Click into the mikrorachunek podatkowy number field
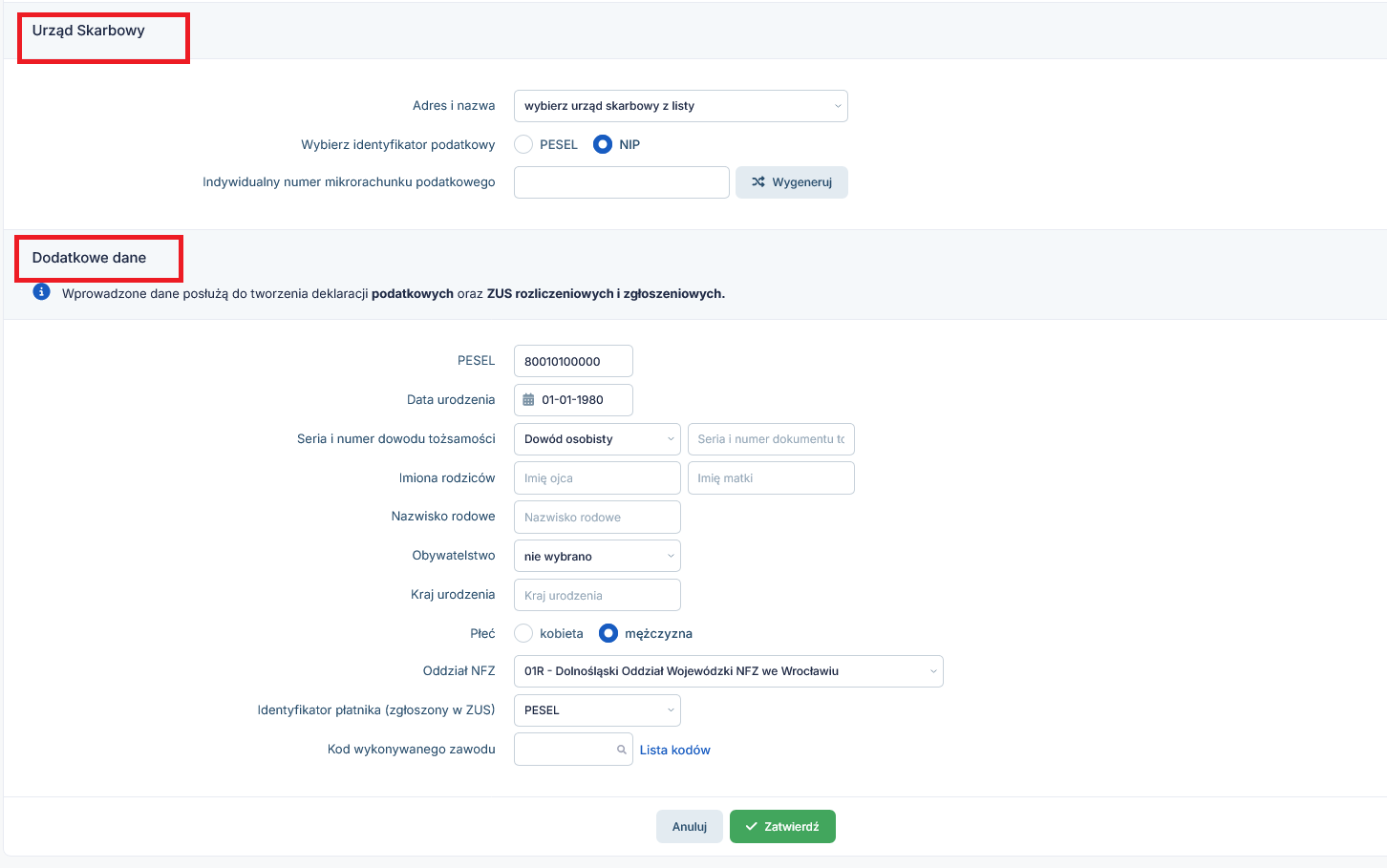Viewport: 1387px width, 868px height. pos(621,182)
